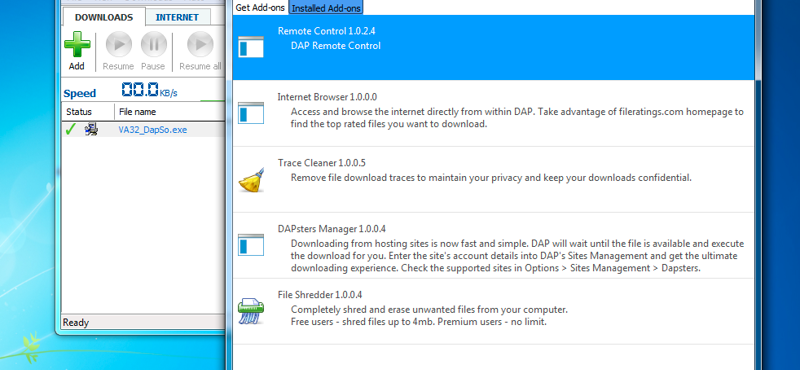Click the Trace Cleaner description text
The height and width of the screenshot is (370, 800).
pos(491,178)
